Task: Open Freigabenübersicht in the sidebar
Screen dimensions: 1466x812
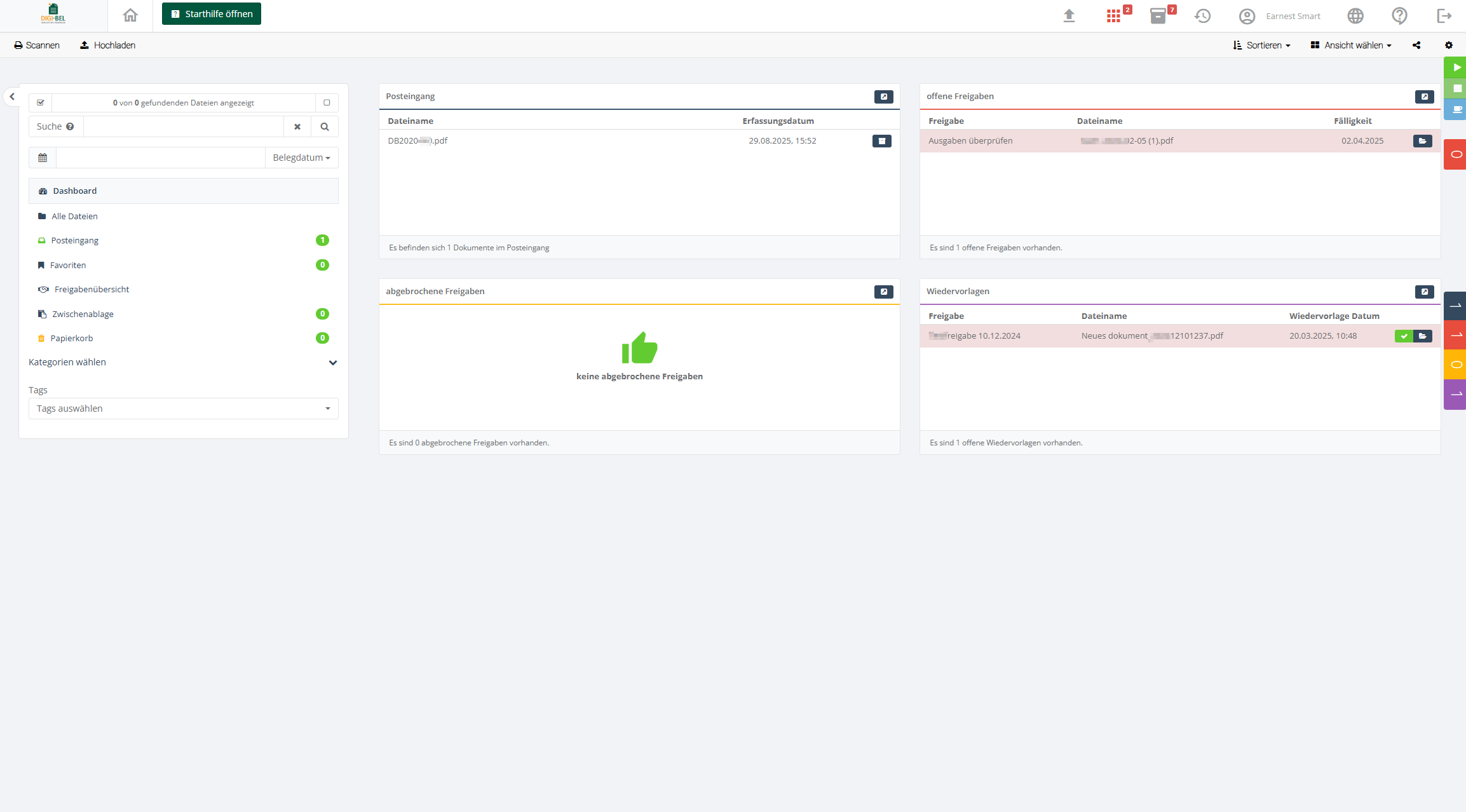Action: (92, 289)
